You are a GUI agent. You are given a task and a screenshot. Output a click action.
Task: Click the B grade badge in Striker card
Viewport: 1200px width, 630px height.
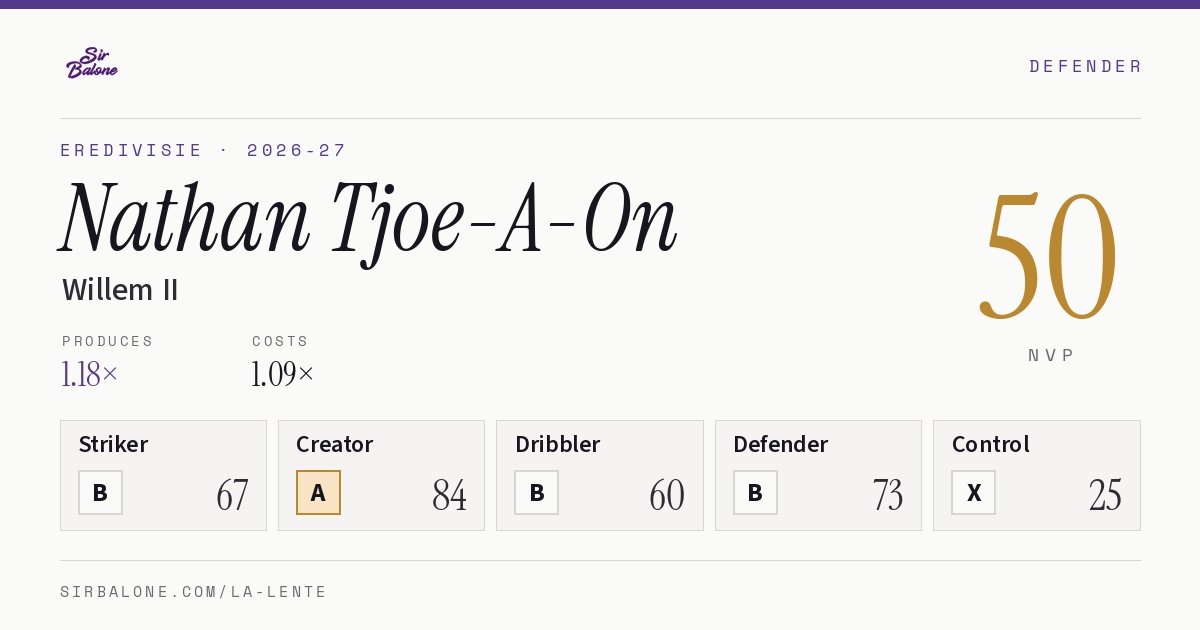pos(100,492)
